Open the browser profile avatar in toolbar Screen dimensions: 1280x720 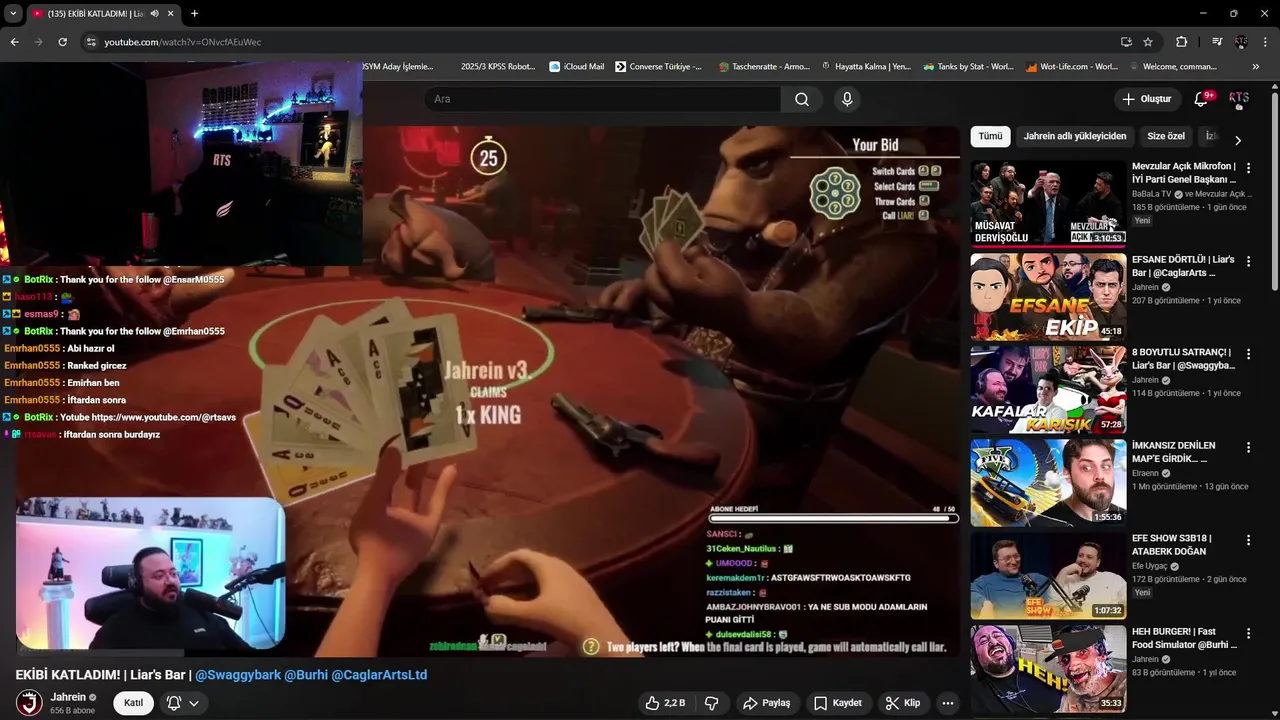pyautogui.click(x=1241, y=42)
